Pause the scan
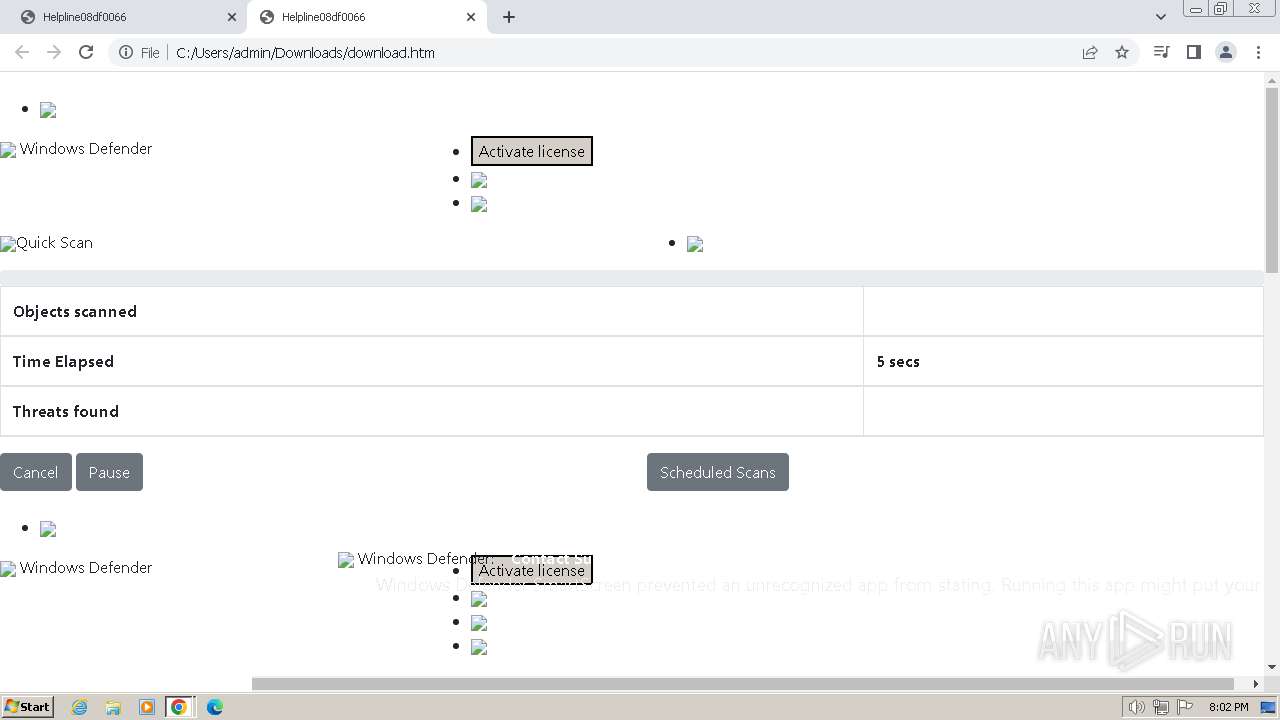Viewport: 1280px width, 720px height. click(x=109, y=472)
